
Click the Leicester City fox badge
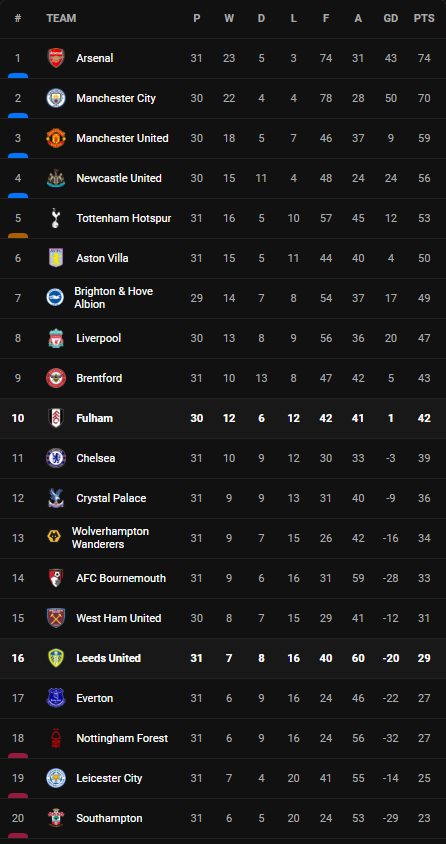(x=56, y=778)
